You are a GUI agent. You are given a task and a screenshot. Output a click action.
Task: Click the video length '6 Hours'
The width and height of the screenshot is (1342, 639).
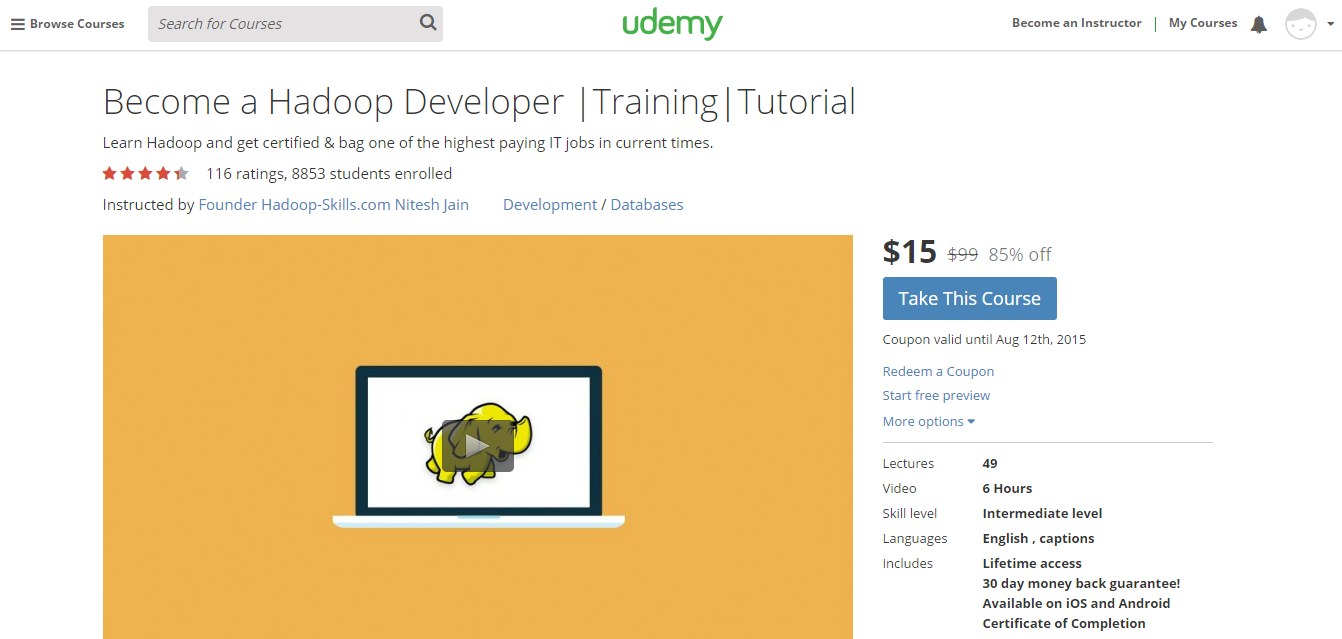pyautogui.click(x=1007, y=488)
